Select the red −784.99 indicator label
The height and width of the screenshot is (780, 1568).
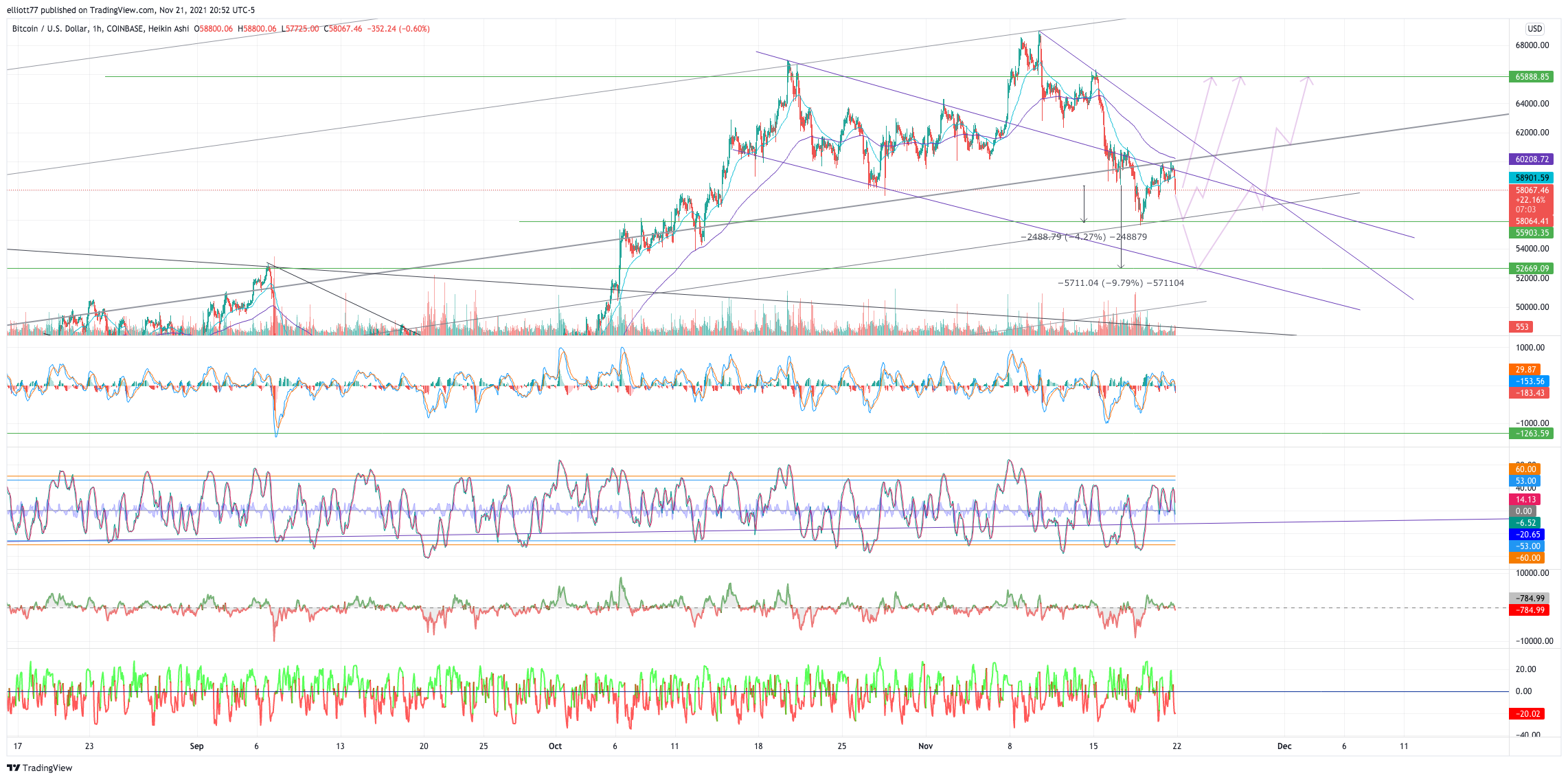pyautogui.click(x=1529, y=610)
